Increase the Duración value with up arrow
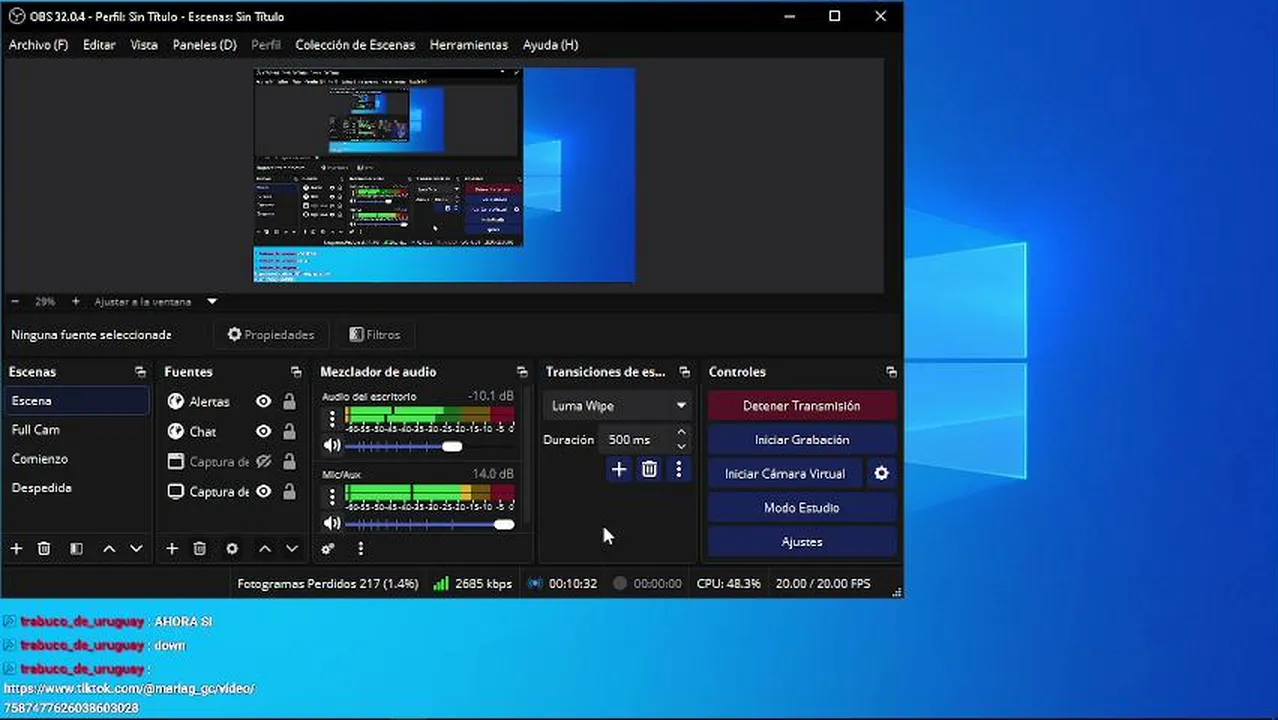This screenshot has width=1278, height=720. pos(682,433)
